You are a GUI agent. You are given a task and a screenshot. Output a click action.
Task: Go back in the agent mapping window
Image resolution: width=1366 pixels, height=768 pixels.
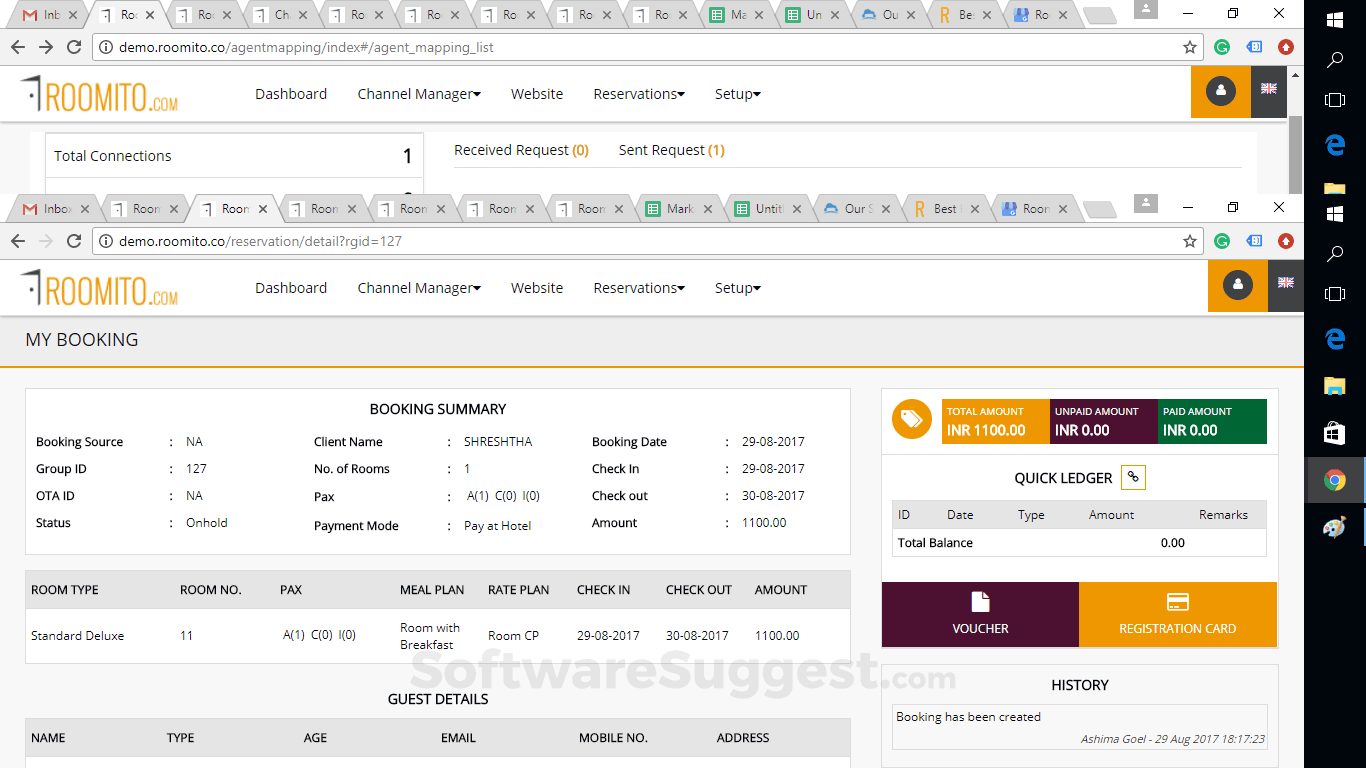[x=18, y=47]
